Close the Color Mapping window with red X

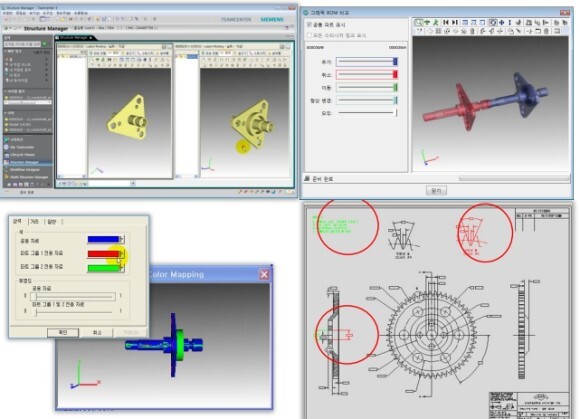(264, 274)
